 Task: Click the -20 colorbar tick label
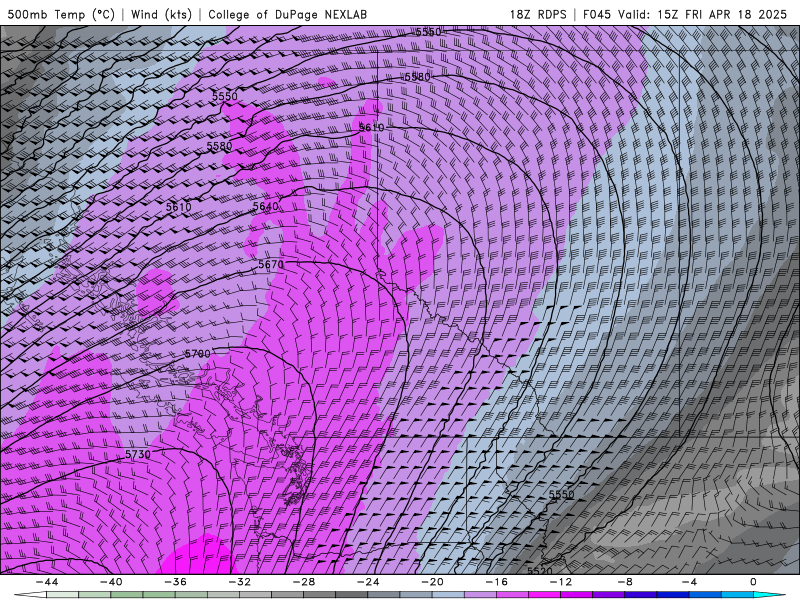point(433,582)
